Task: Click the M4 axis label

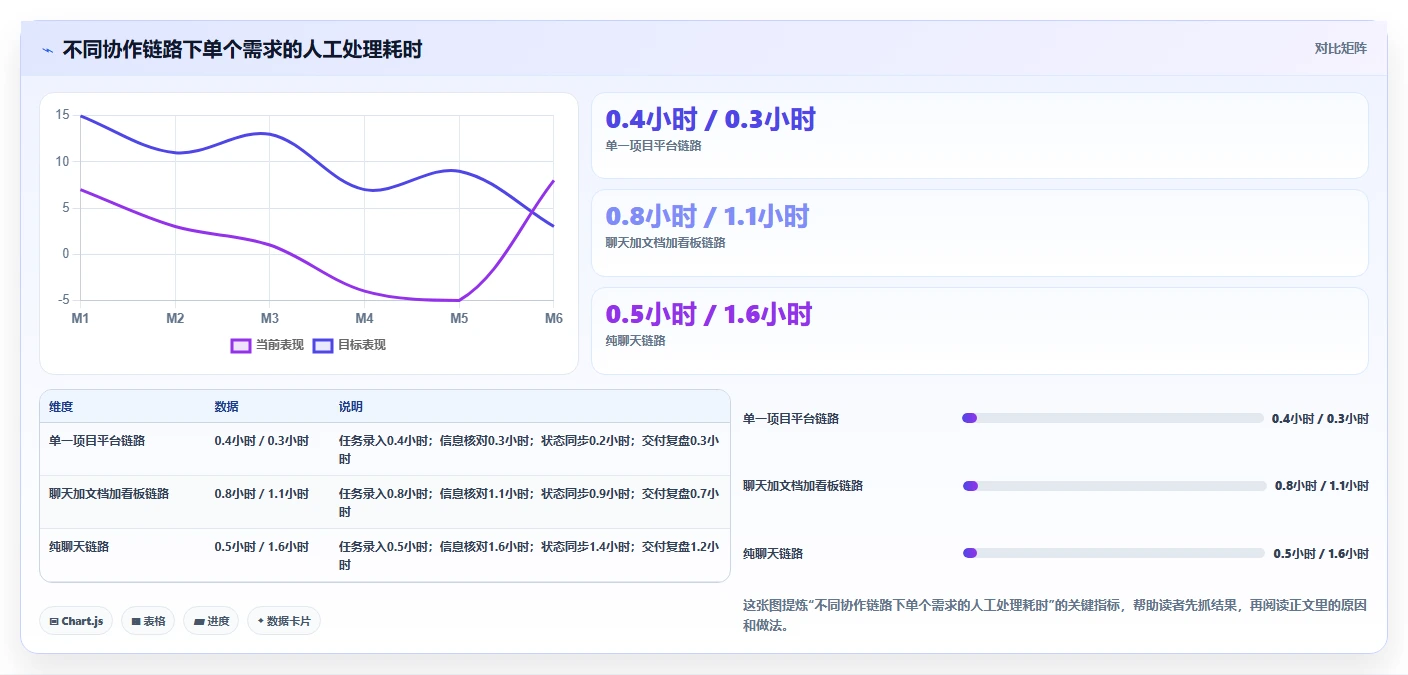Action: point(364,318)
